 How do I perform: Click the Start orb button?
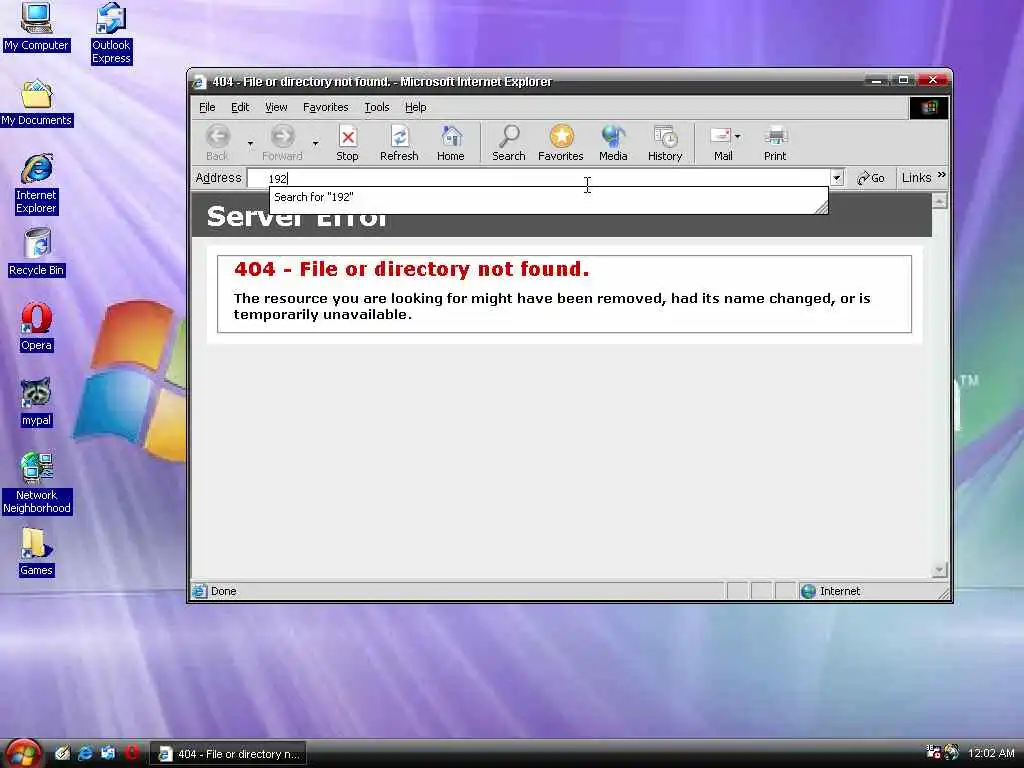pos(23,753)
